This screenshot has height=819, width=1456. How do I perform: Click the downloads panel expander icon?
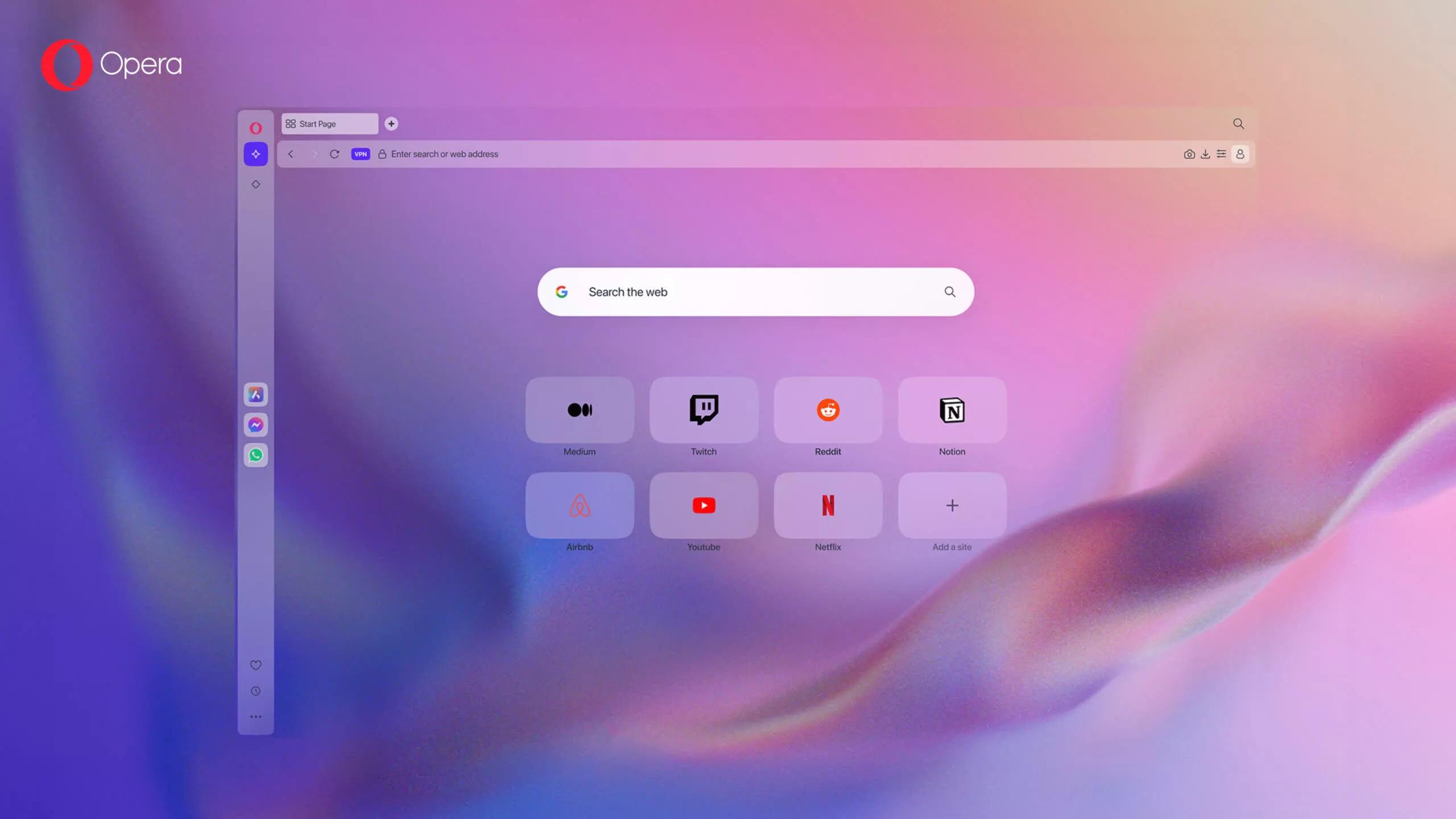1206,154
